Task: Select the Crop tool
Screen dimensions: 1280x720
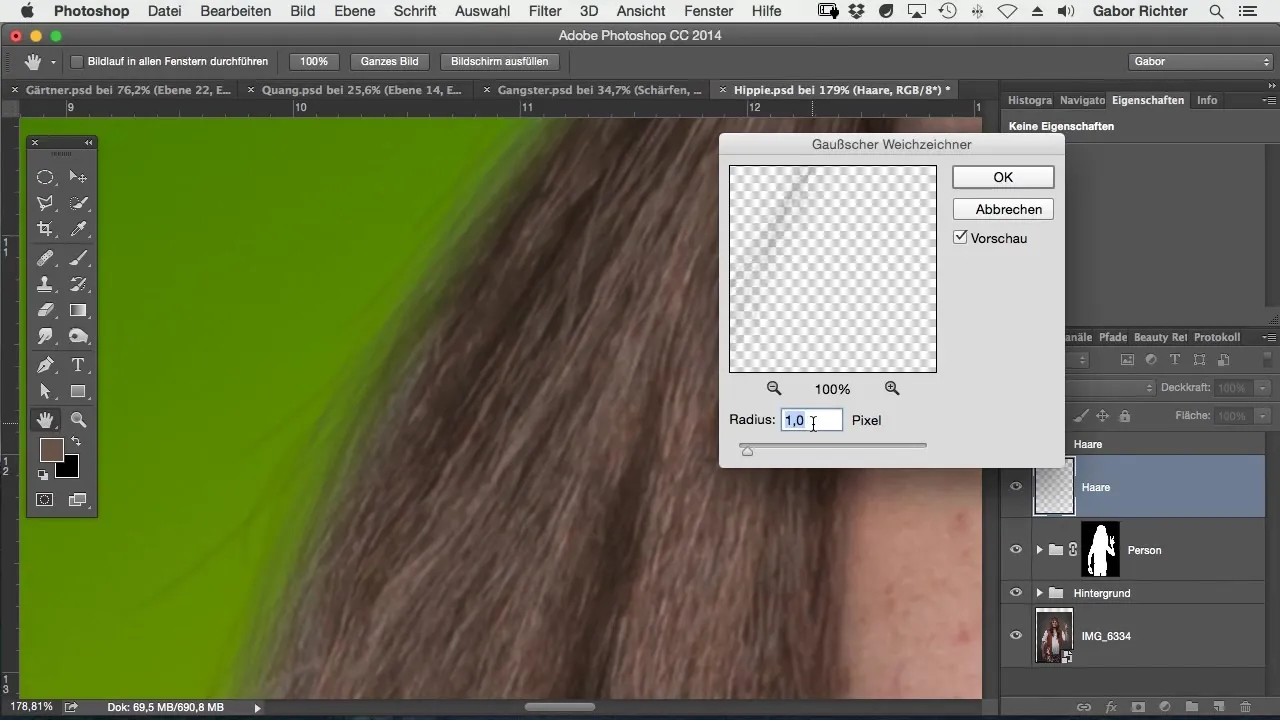Action: (x=45, y=229)
